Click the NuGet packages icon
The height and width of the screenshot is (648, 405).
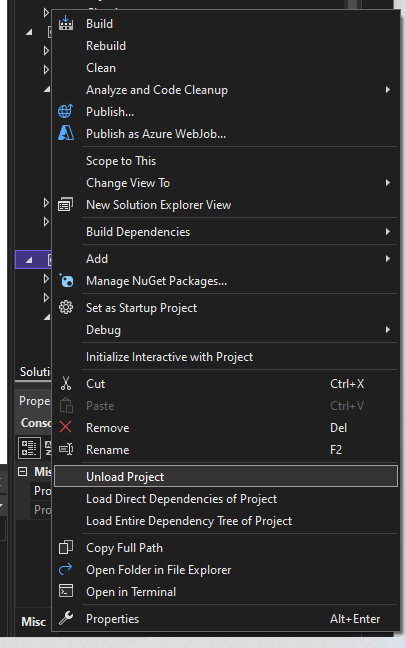pos(66,281)
